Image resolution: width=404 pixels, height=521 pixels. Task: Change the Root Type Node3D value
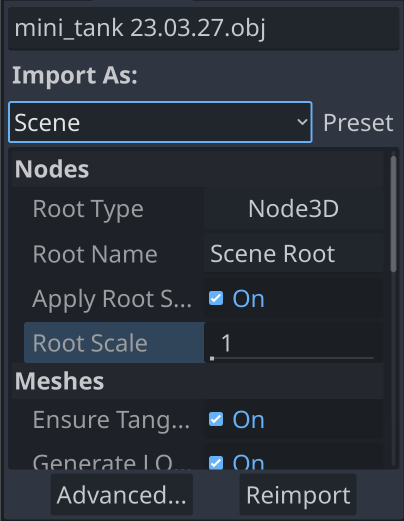click(x=293, y=209)
